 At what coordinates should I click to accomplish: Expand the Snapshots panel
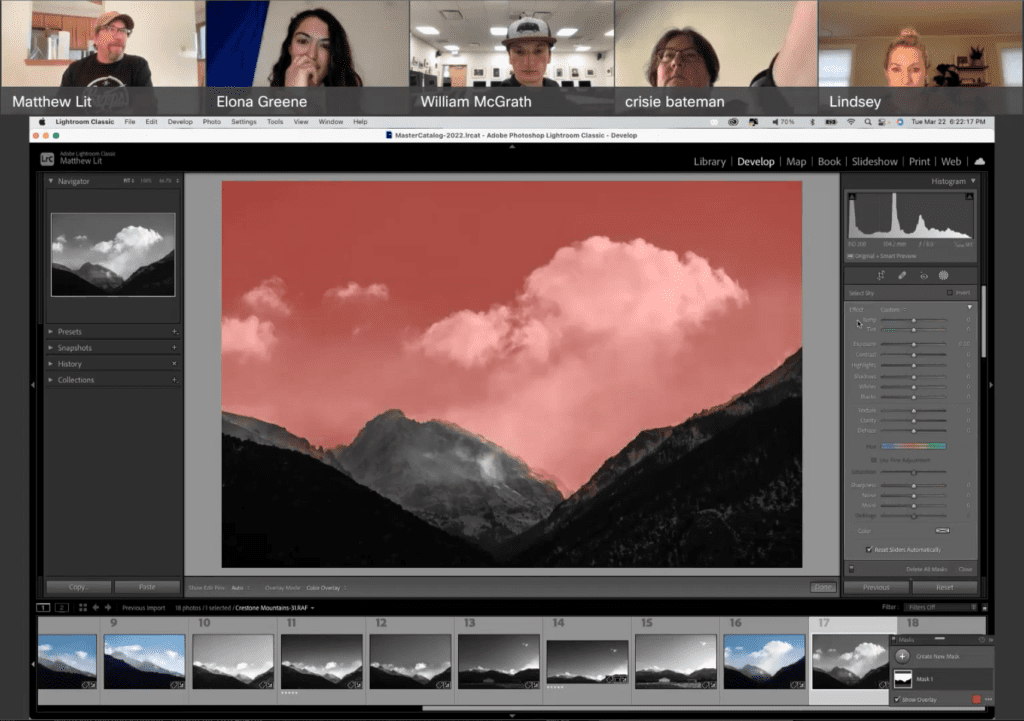tap(74, 348)
